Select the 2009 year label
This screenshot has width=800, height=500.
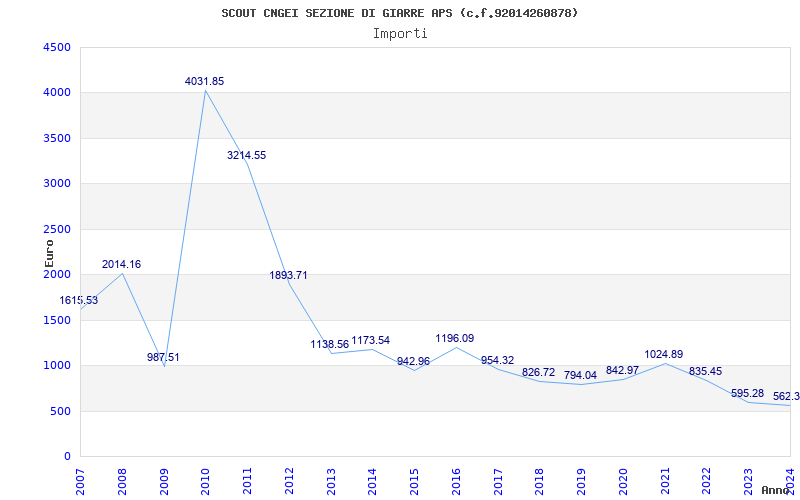(x=164, y=482)
